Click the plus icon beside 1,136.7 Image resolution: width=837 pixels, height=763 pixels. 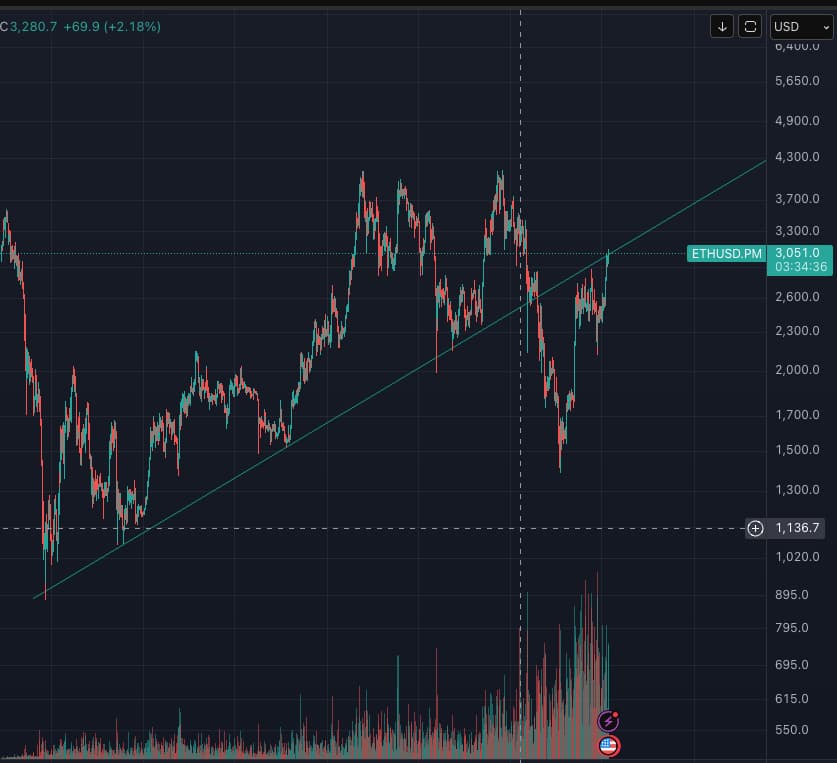point(756,528)
